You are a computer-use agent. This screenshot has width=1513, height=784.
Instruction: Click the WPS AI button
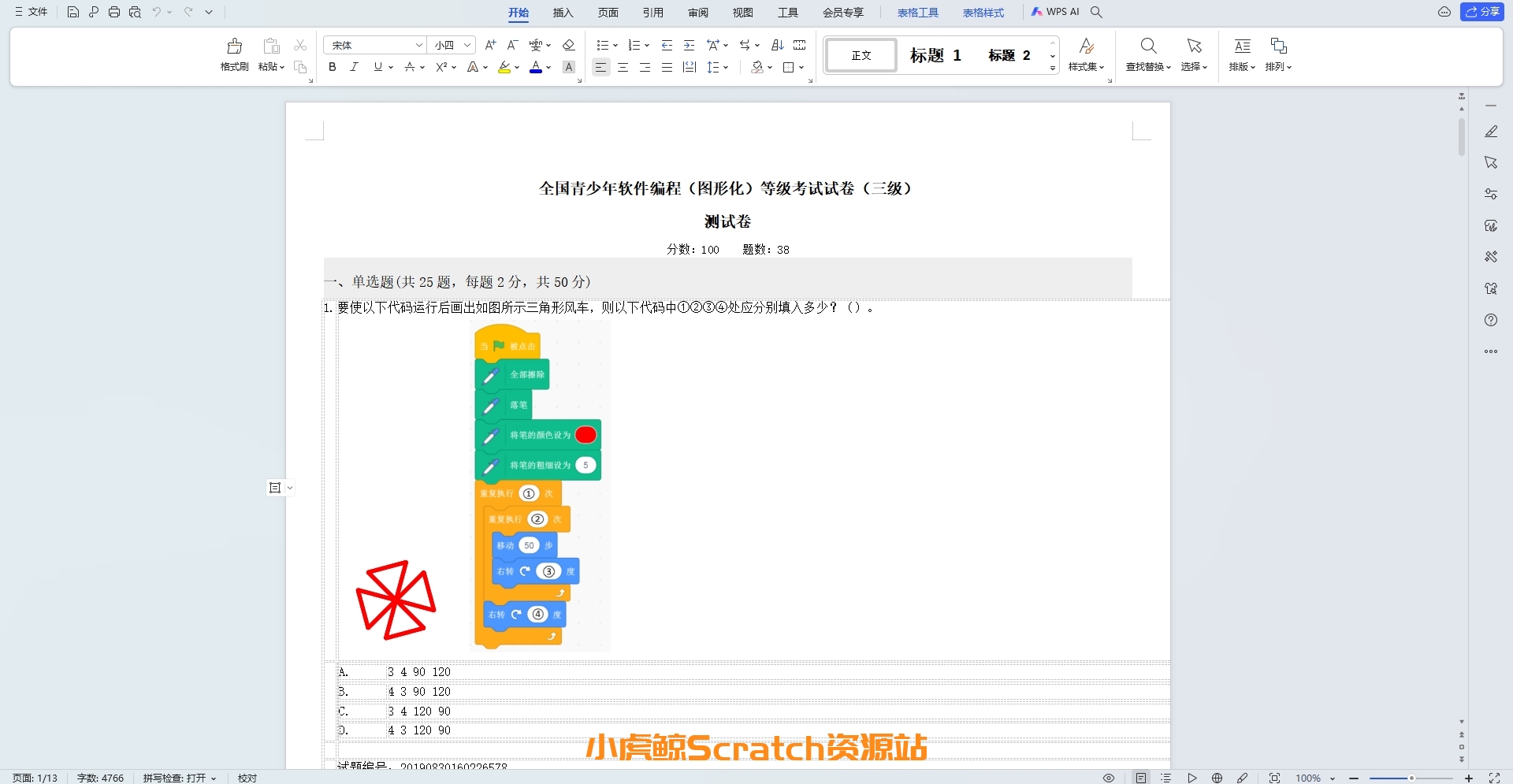pyautogui.click(x=1056, y=12)
